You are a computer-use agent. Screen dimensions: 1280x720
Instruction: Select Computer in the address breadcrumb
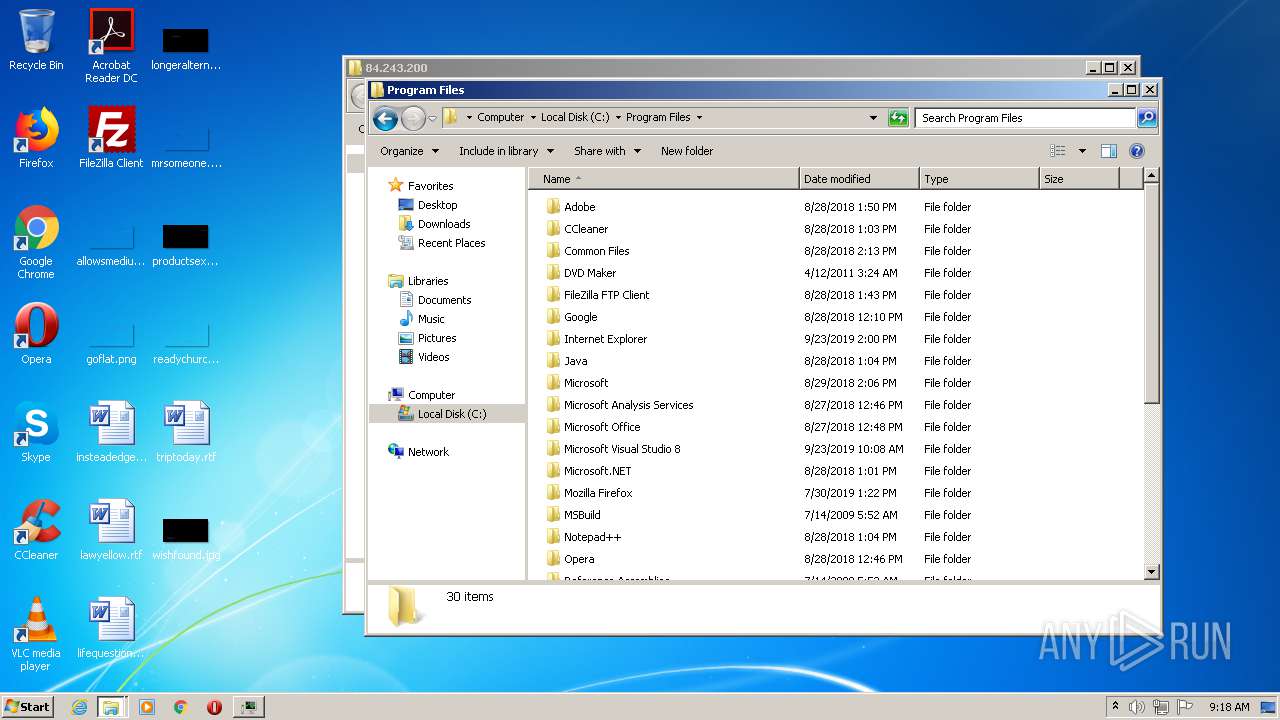pos(500,117)
